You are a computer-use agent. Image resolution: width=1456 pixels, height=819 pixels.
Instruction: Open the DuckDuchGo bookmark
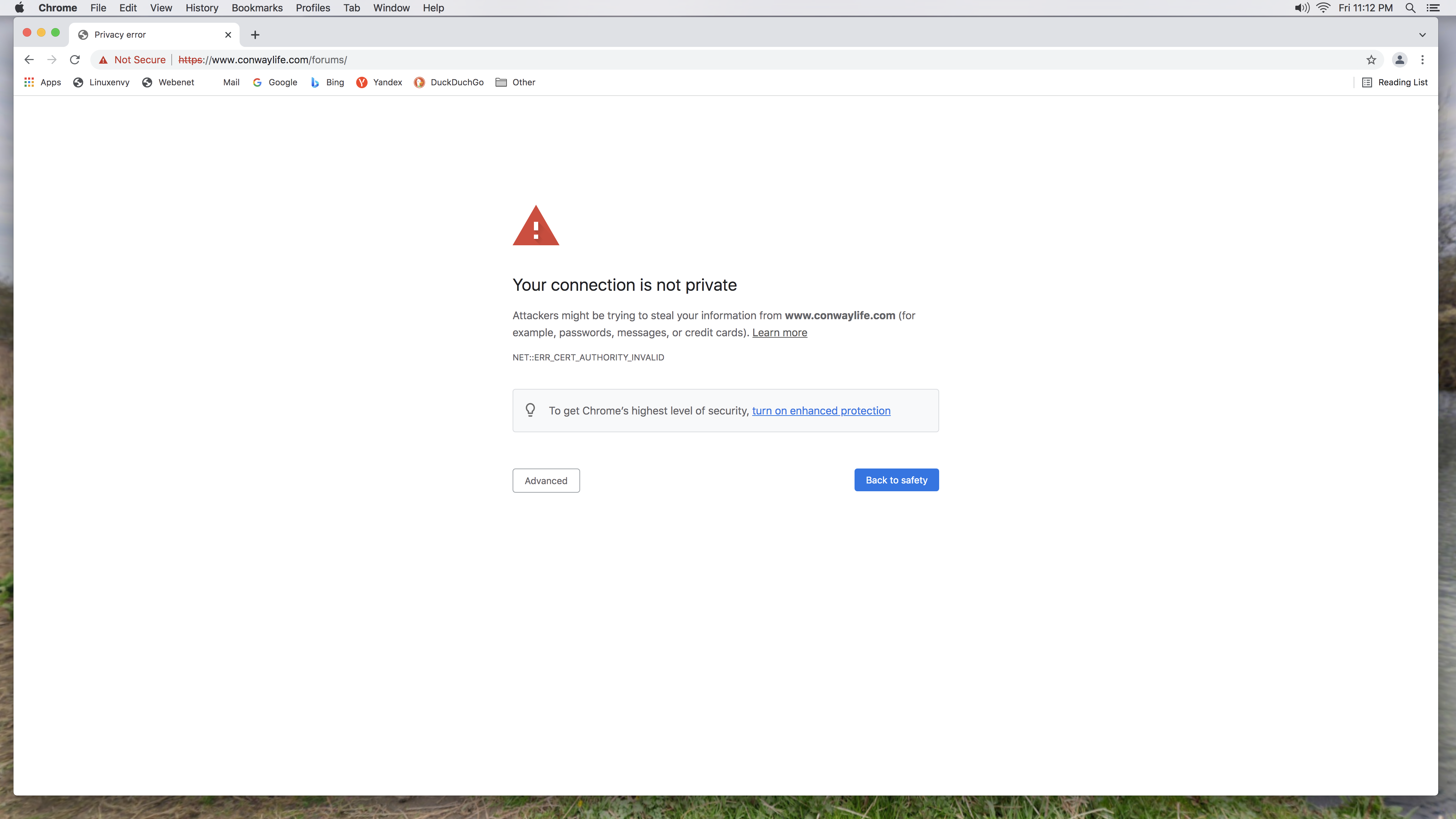(449, 82)
